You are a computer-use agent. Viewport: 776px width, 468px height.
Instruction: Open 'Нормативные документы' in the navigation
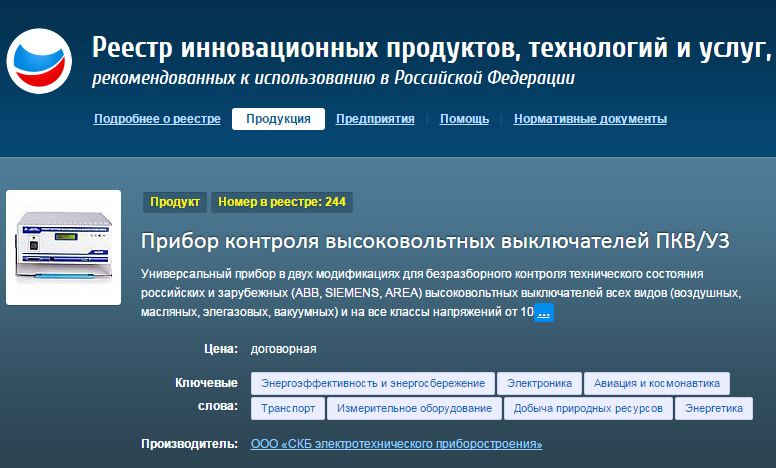click(x=590, y=119)
